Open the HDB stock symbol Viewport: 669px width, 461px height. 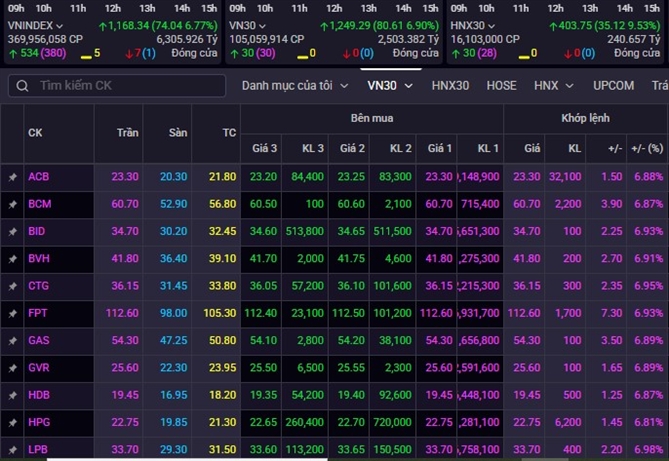pos(39,395)
